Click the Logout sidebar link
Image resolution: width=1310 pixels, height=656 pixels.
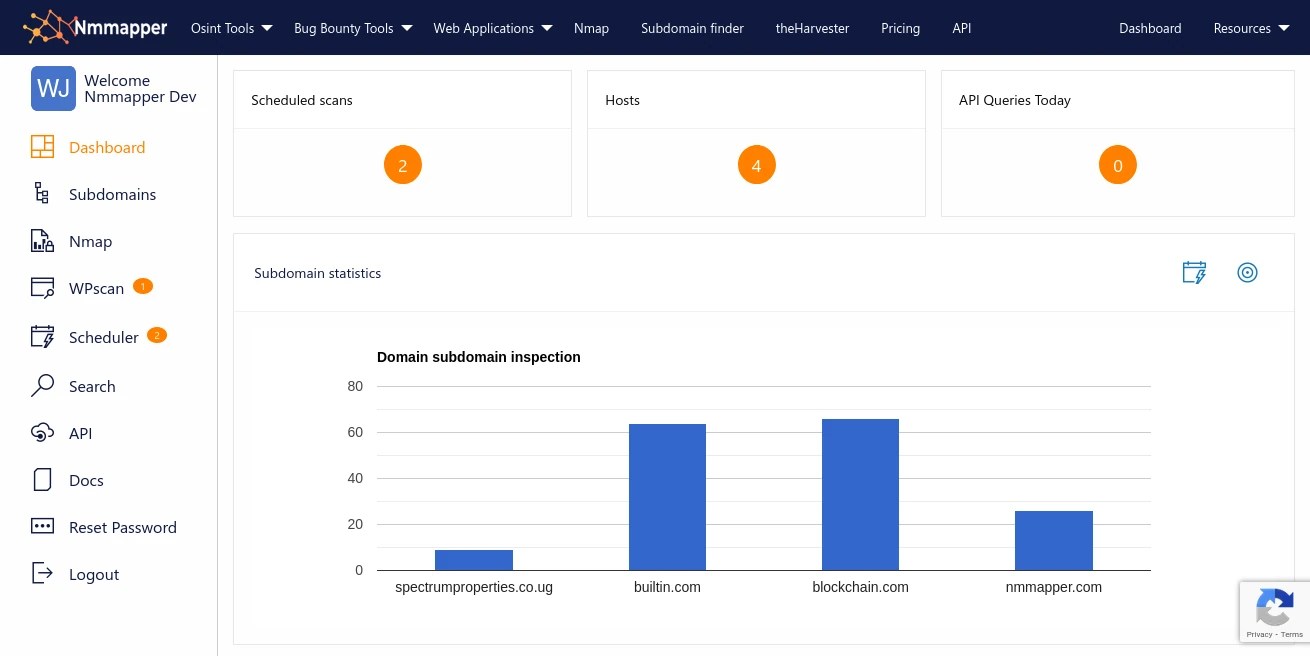(x=94, y=574)
